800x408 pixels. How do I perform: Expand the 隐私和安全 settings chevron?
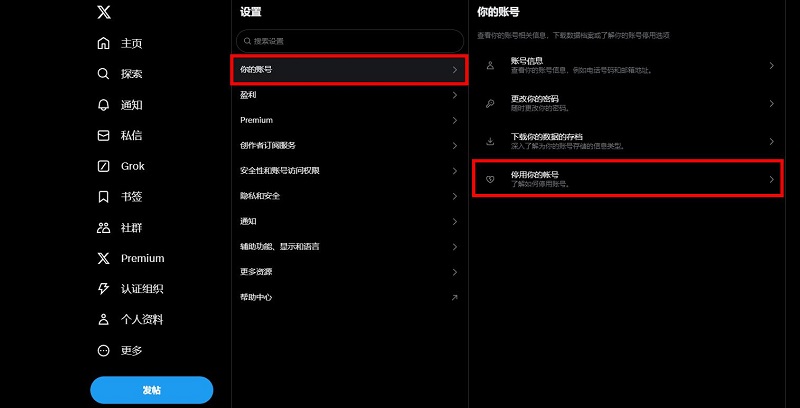[x=455, y=196]
